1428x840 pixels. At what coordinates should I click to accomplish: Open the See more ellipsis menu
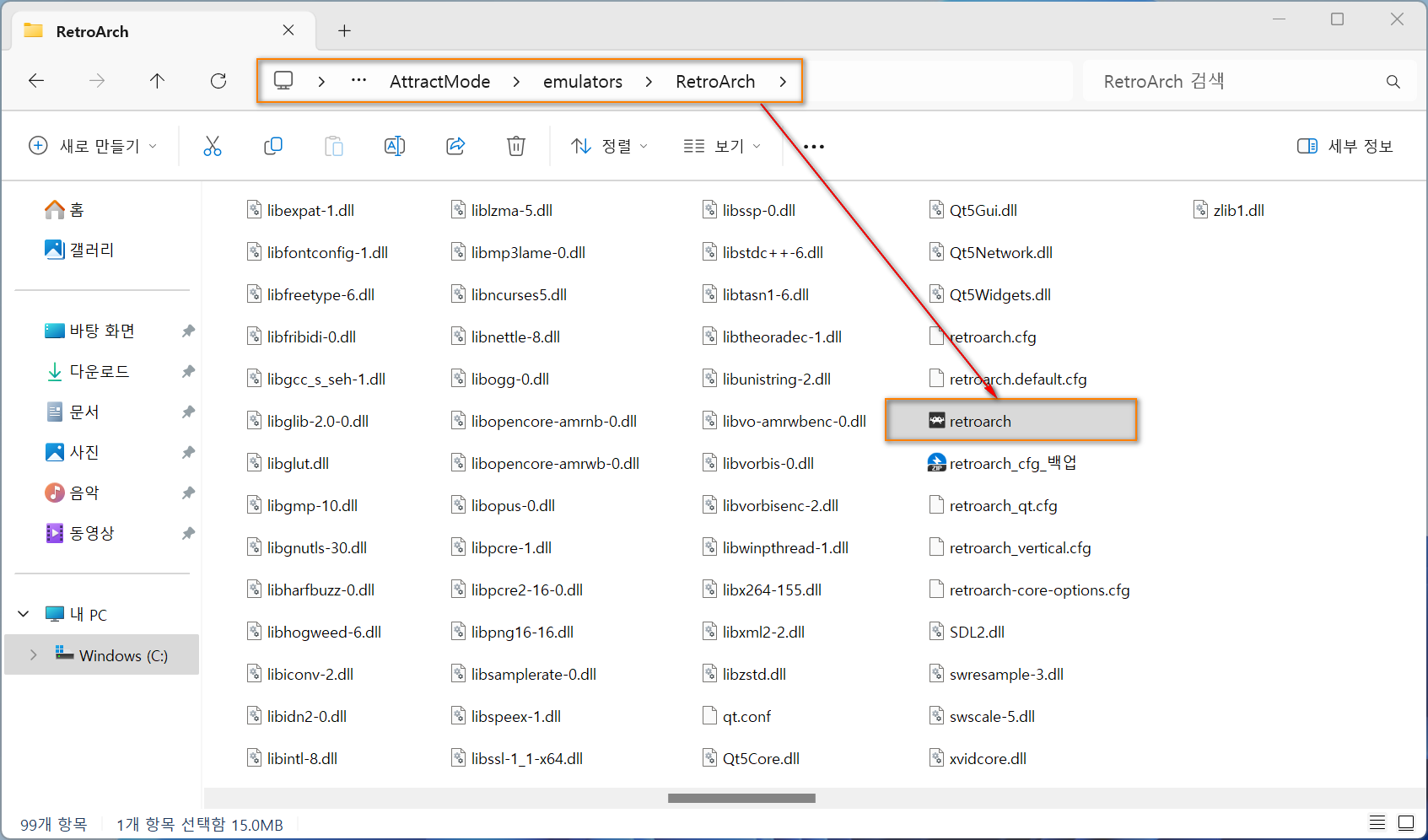point(814,147)
